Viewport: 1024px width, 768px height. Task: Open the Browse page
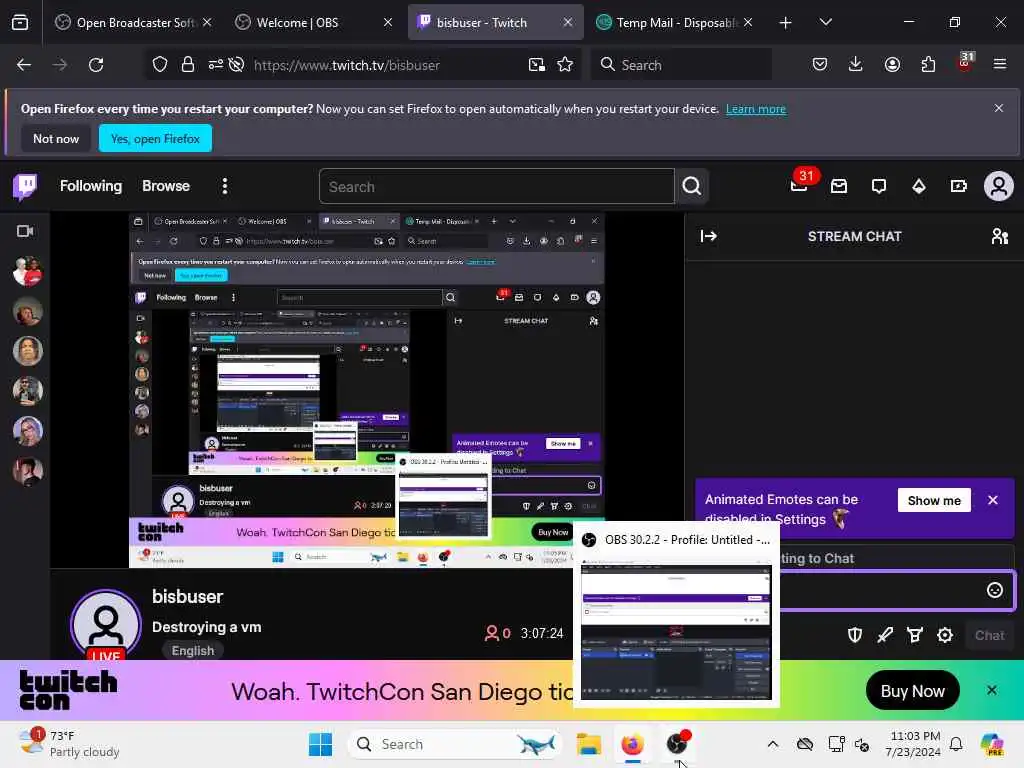click(x=166, y=186)
